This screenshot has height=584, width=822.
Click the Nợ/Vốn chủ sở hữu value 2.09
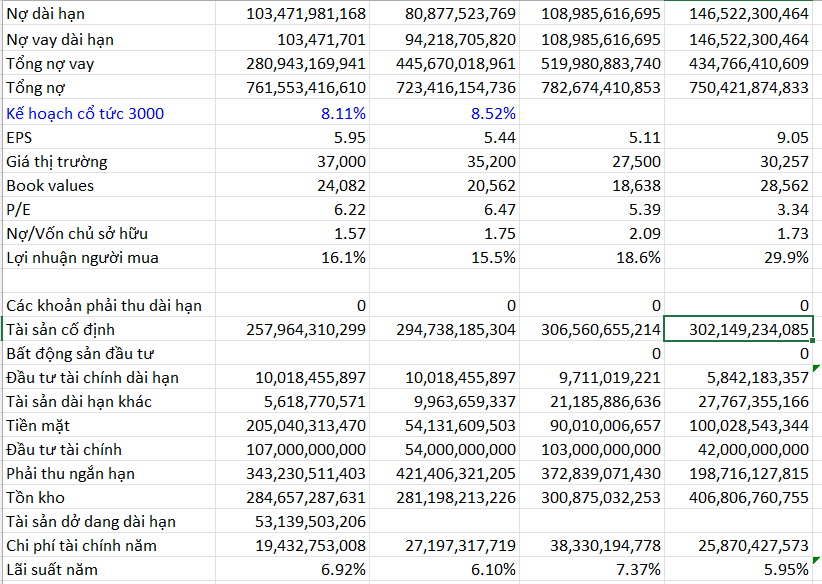point(642,233)
